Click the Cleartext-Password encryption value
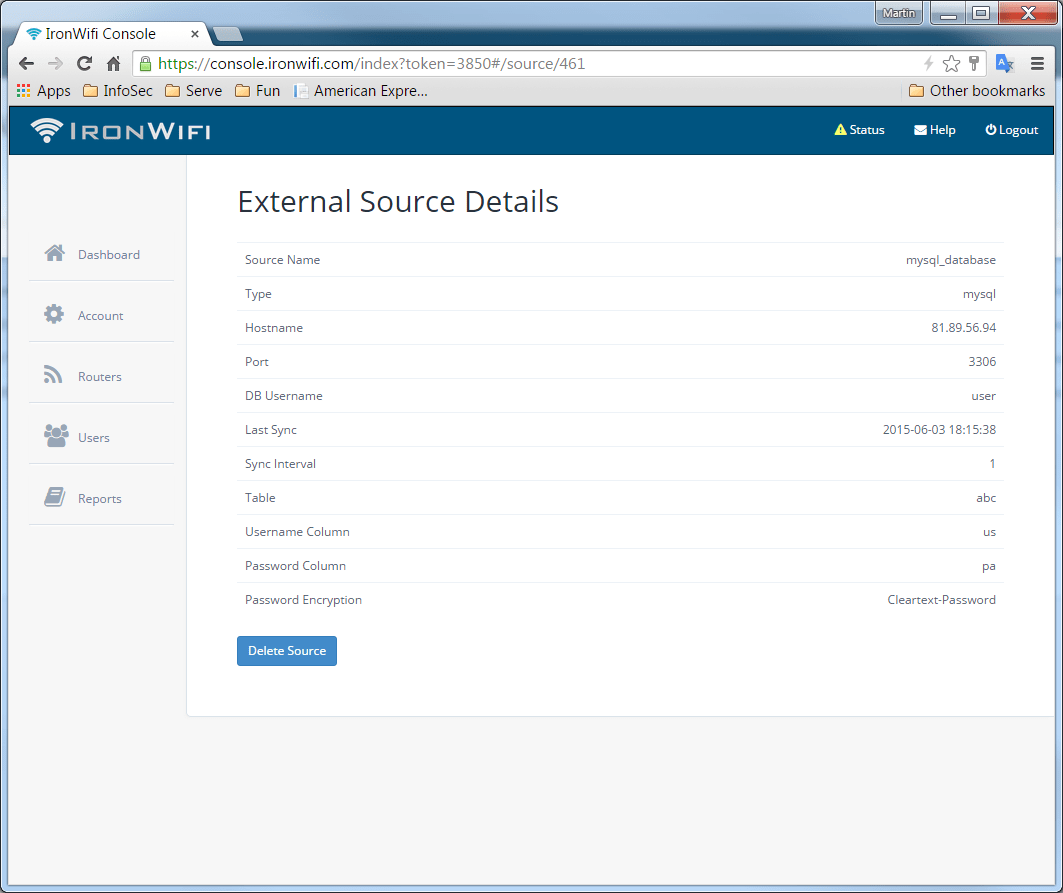This screenshot has height=893, width=1063. pos(942,599)
